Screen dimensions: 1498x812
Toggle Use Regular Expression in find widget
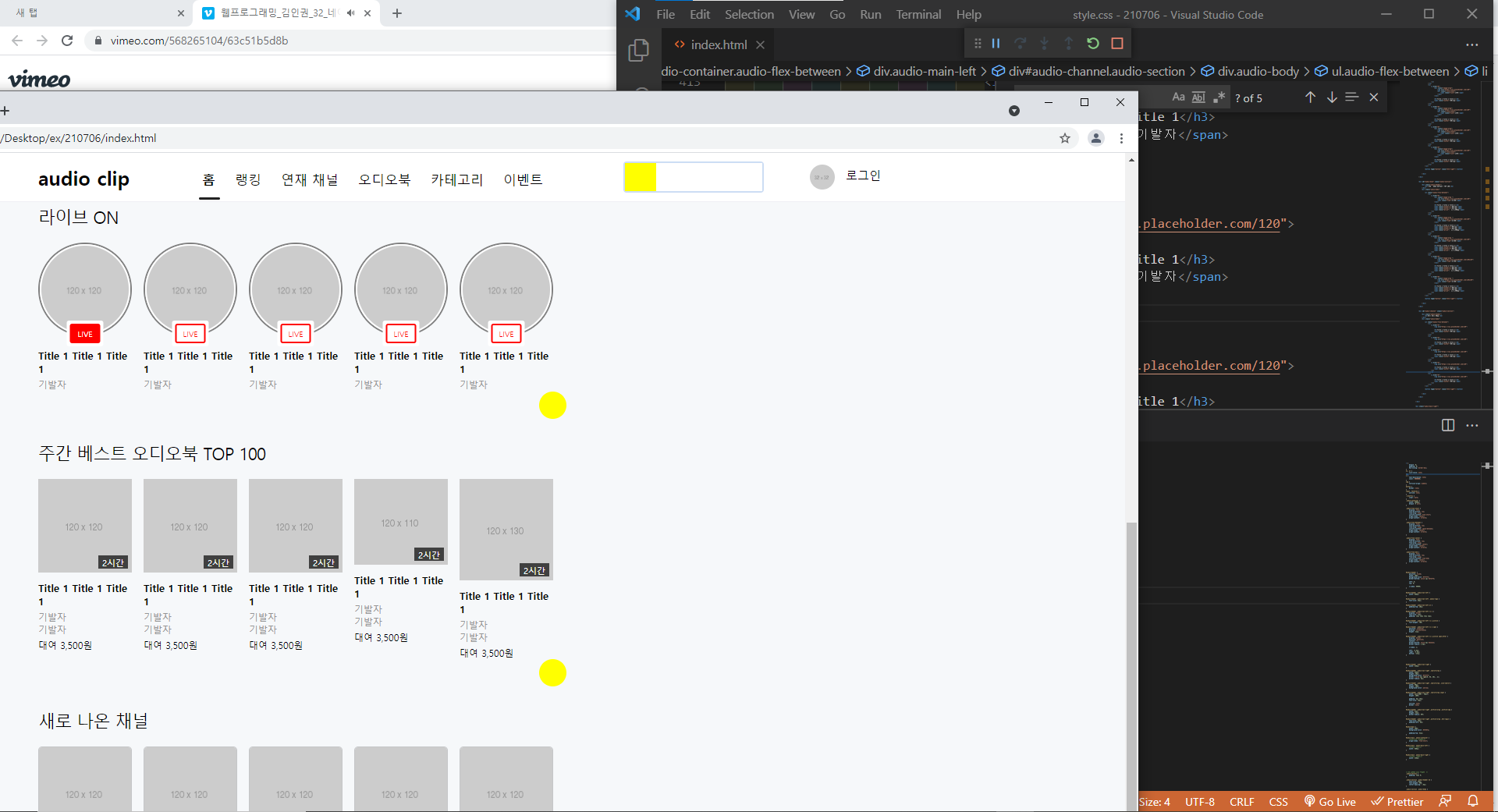(x=1219, y=98)
